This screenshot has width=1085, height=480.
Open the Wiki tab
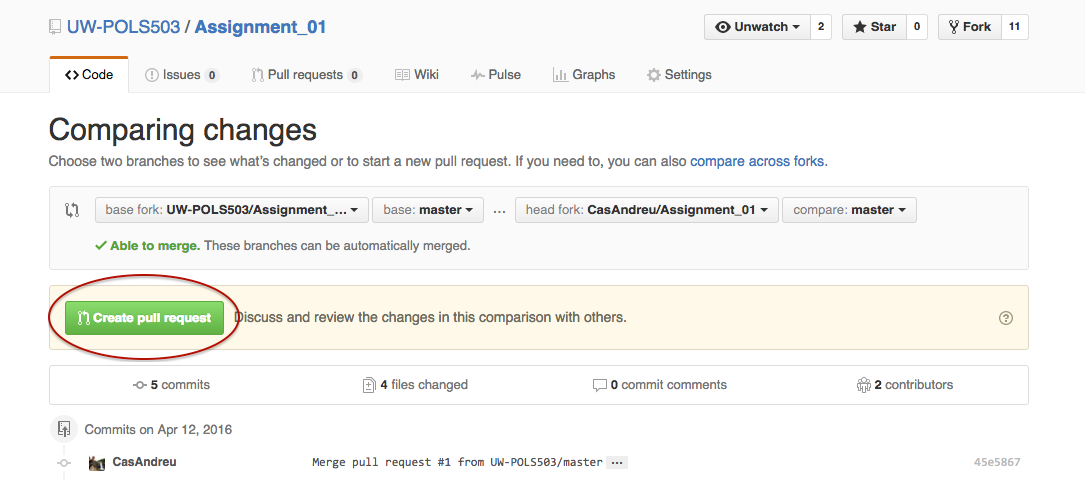coord(417,75)
